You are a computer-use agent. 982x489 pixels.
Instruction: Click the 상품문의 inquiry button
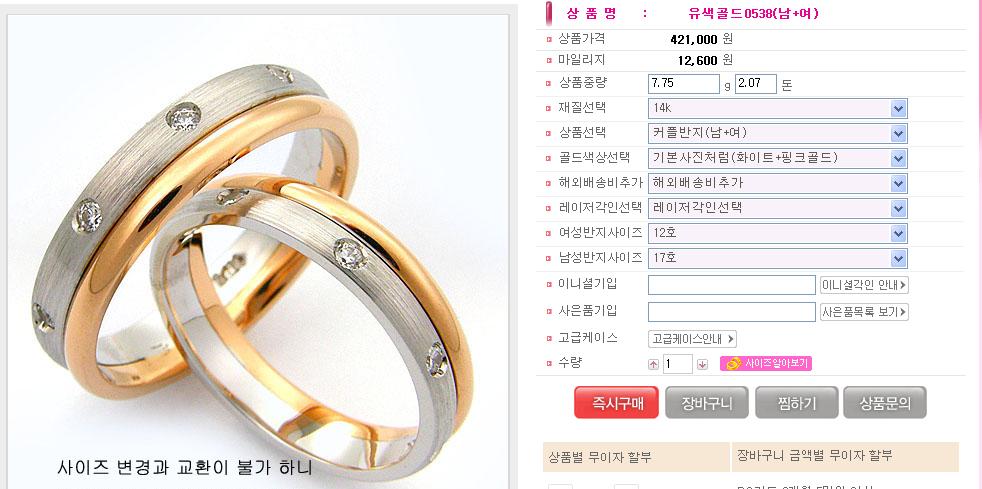[x=884, y=403]
